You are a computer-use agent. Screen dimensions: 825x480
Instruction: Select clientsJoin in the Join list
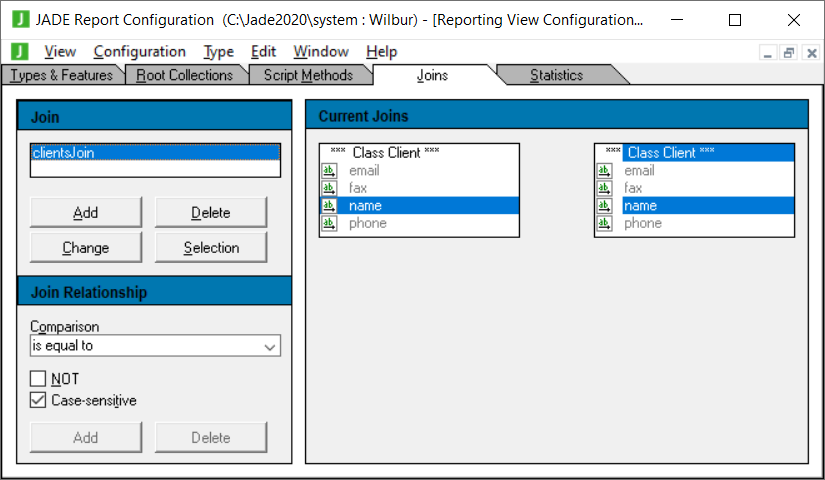[155, 153]
